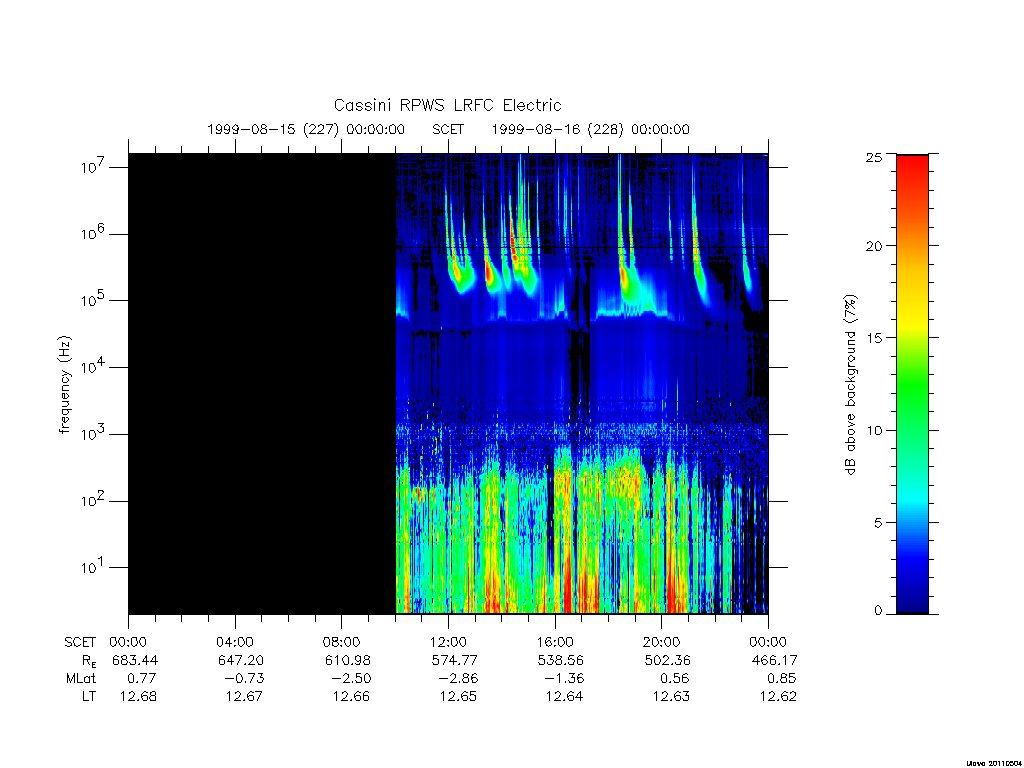Screen dimensions: 1024x768
Task: Click the RE value '610.98'
Action: 348,660
